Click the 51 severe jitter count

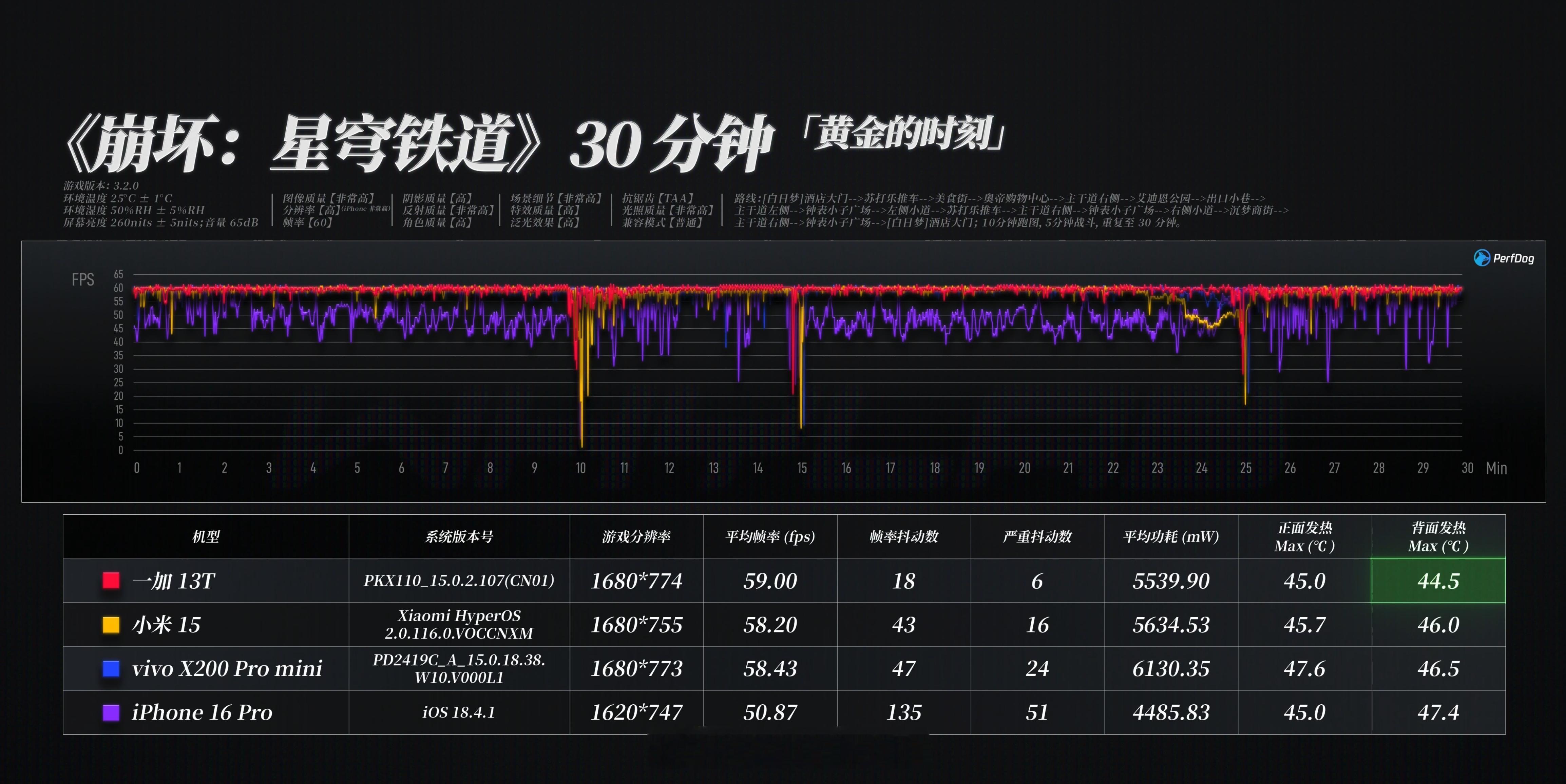tap(1037, 712)
